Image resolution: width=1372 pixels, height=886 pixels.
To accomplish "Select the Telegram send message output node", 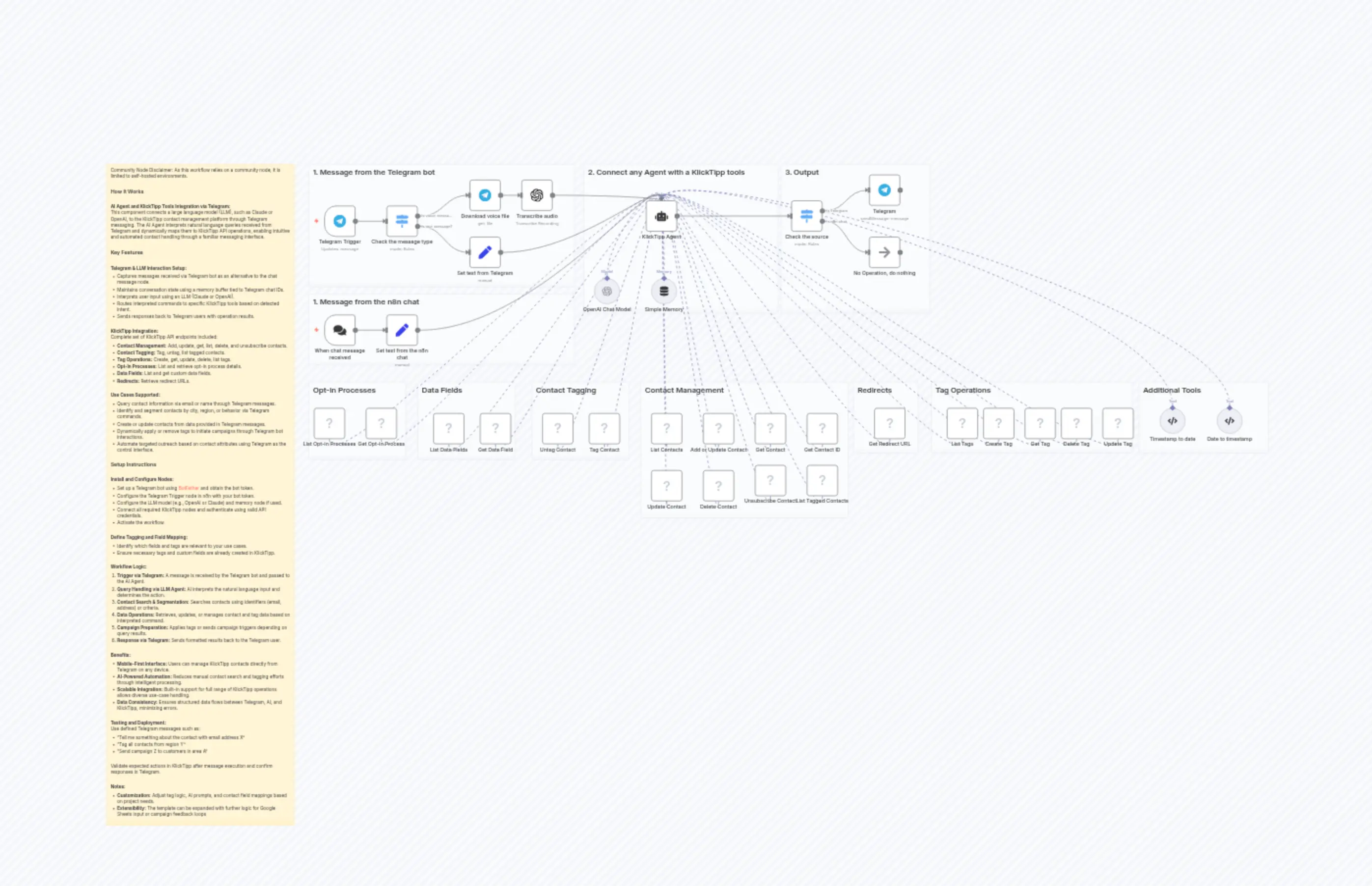I will (884, 190).
